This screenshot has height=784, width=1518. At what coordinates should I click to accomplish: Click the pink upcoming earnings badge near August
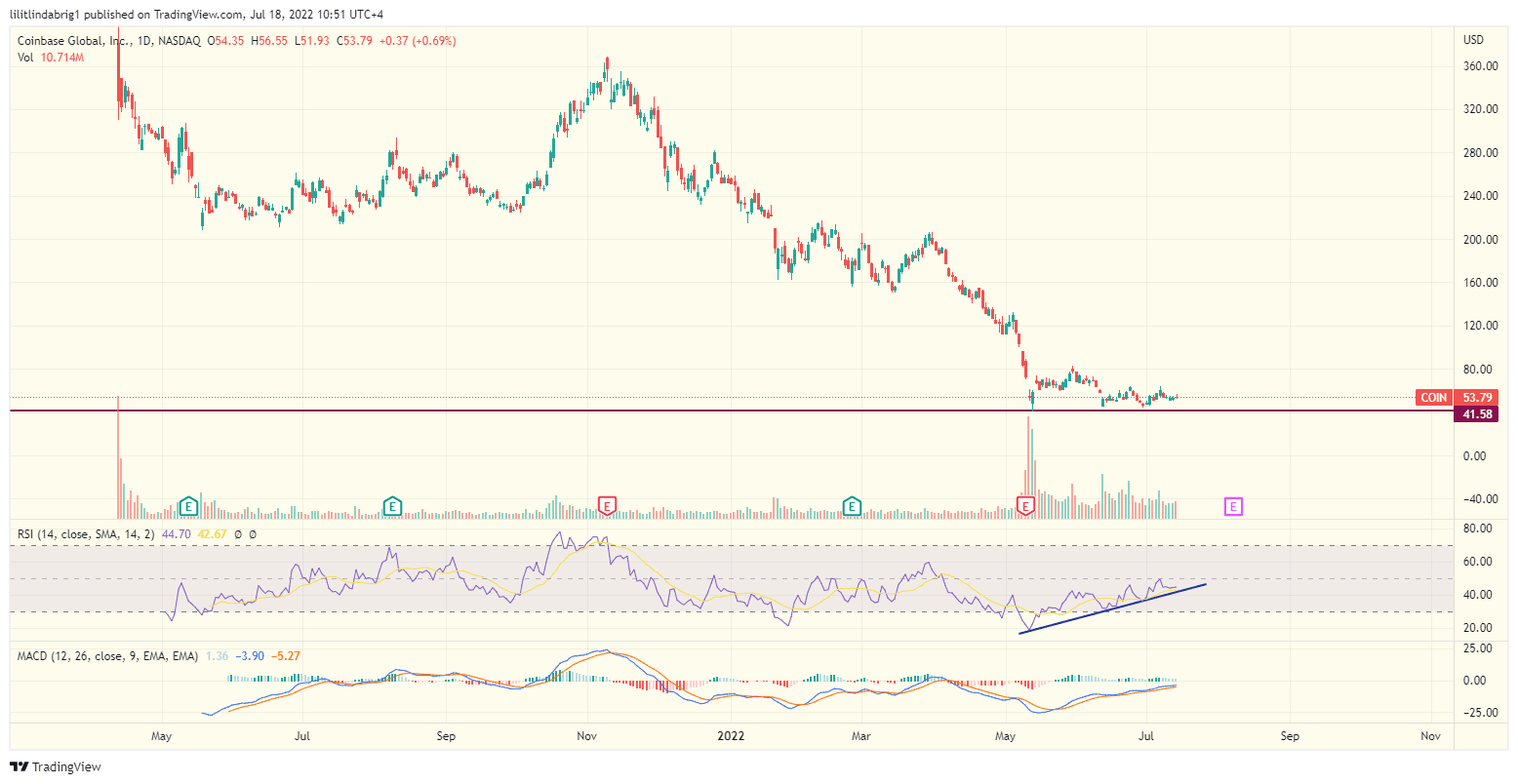coord(1232,506)
